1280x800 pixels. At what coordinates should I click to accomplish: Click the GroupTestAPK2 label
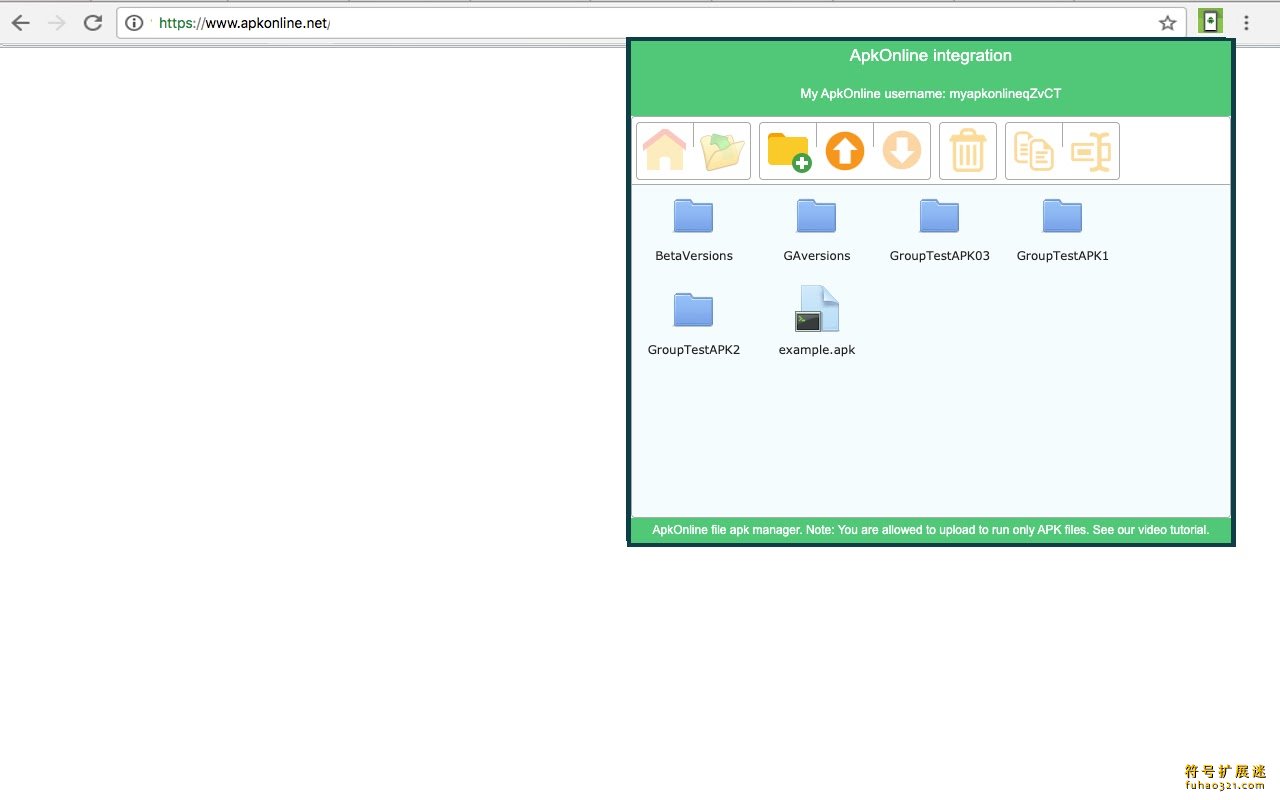pyautogui.click(x=694, y=350)
